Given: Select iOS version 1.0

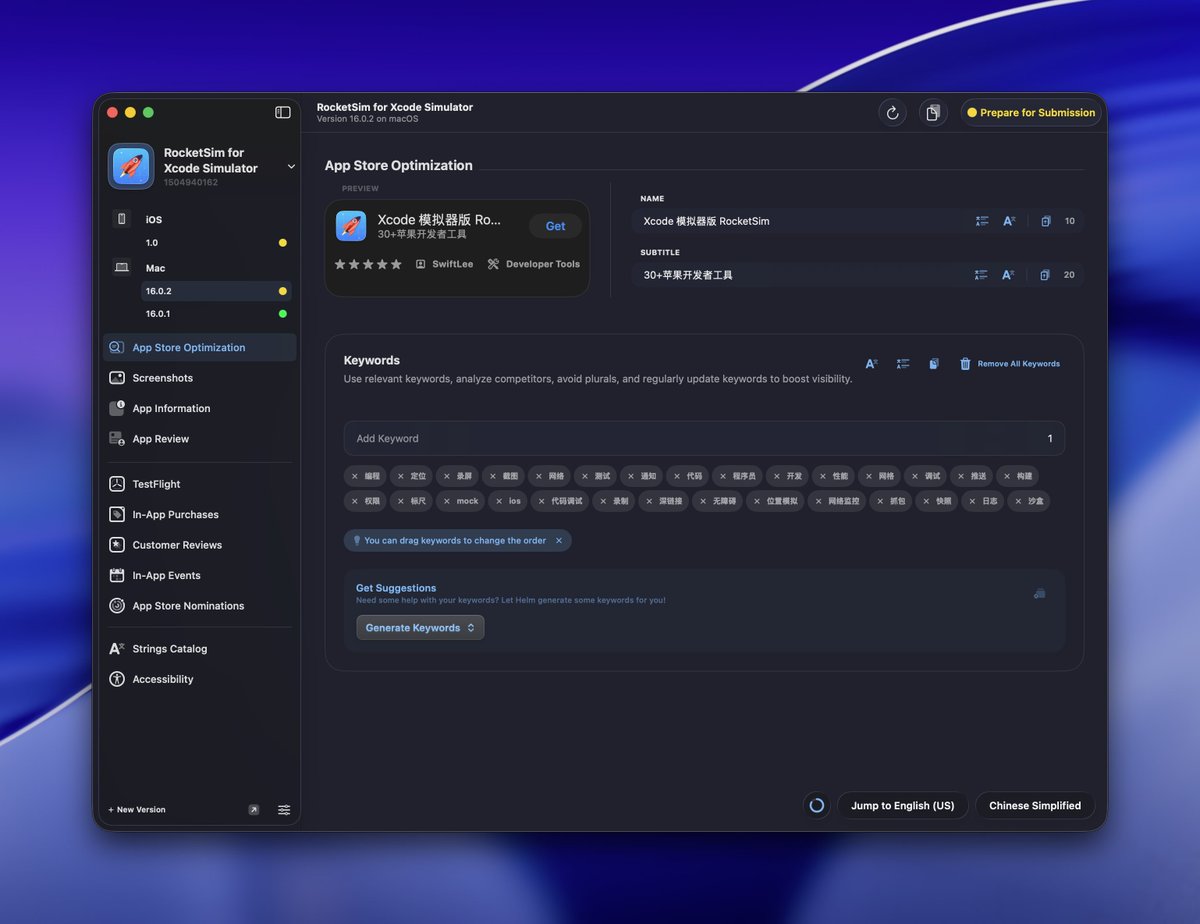Looking at the screenshot, I should click(x=215, y=243).
